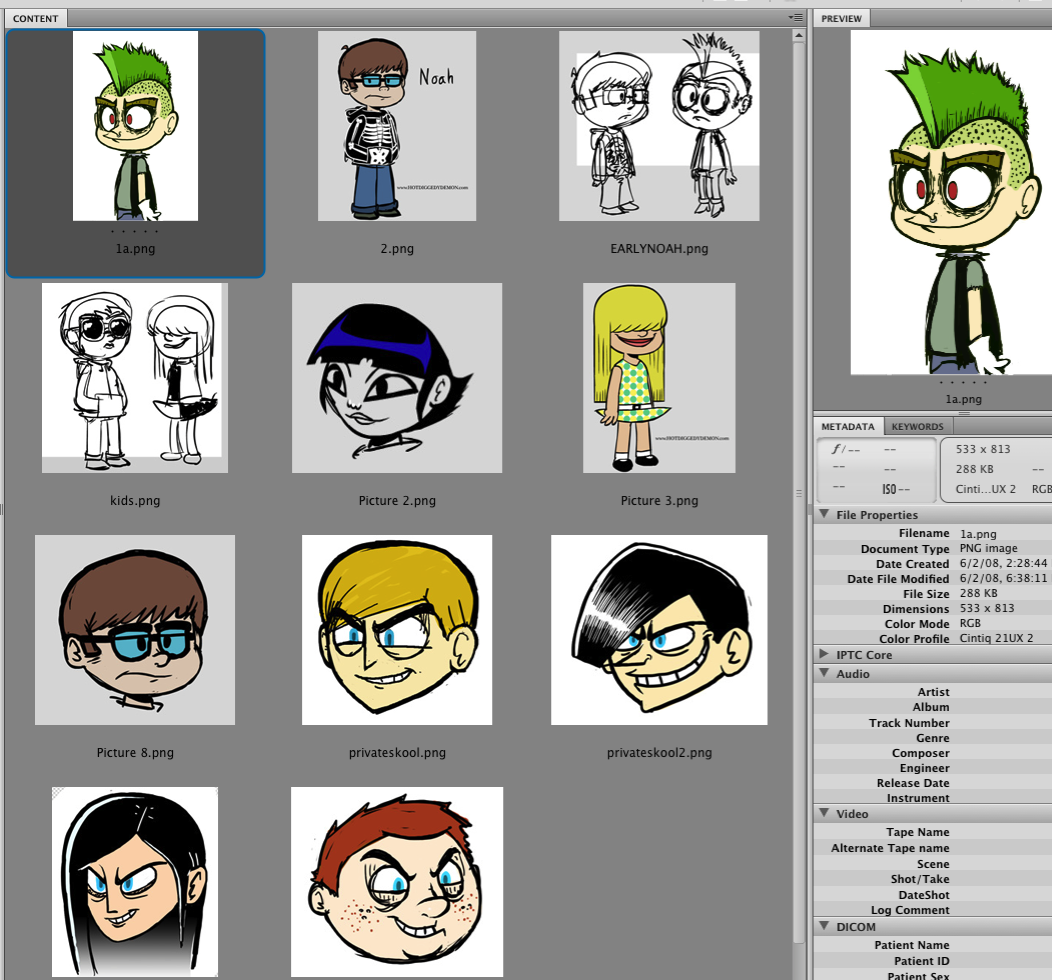
Task: Click the Patient ID field under DICOM
Action: (933, 961)
